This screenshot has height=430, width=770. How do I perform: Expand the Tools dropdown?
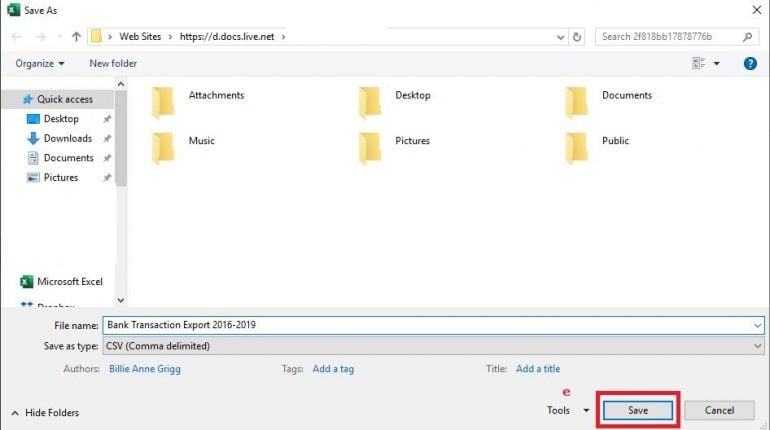pos(565,410)
